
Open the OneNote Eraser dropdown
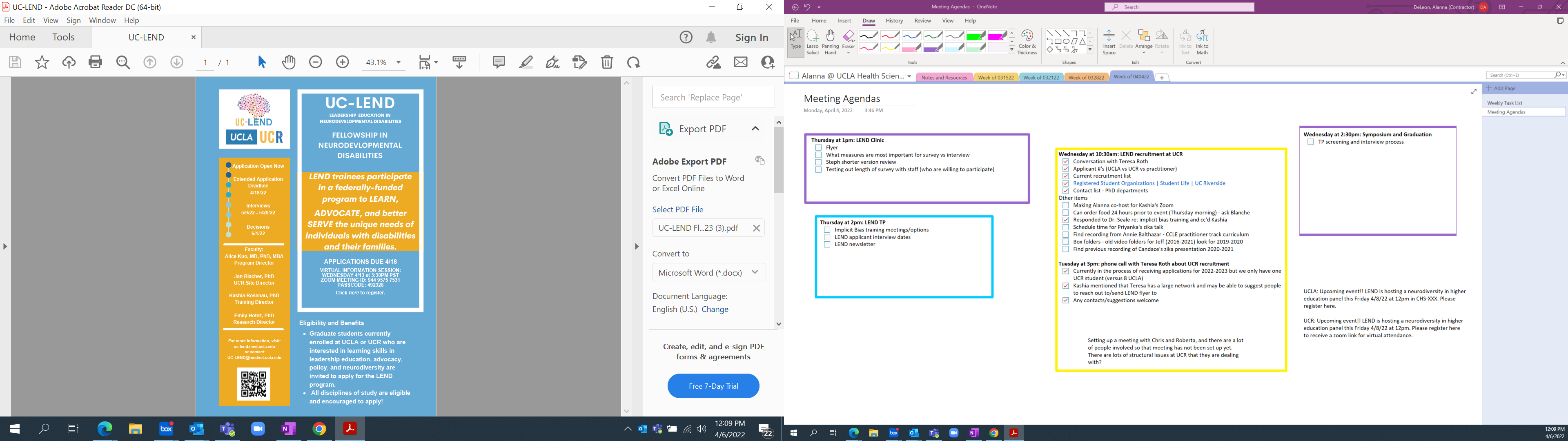pos(849,53)
